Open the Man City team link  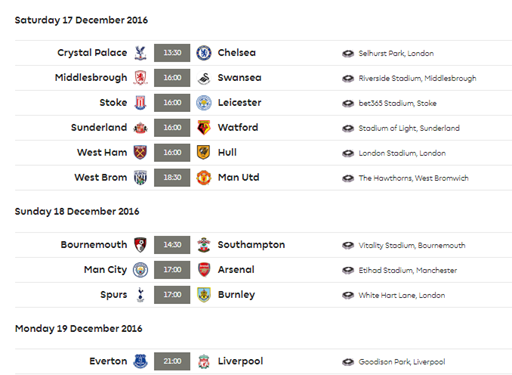(105, 270)
